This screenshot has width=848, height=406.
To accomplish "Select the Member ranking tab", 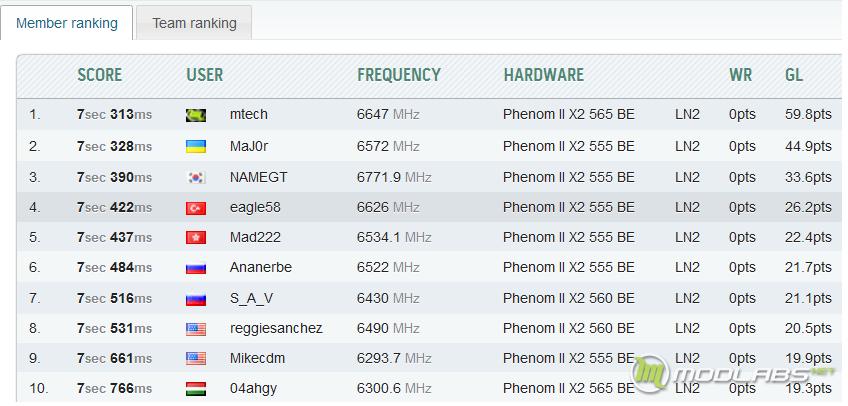I will point(67,23).
